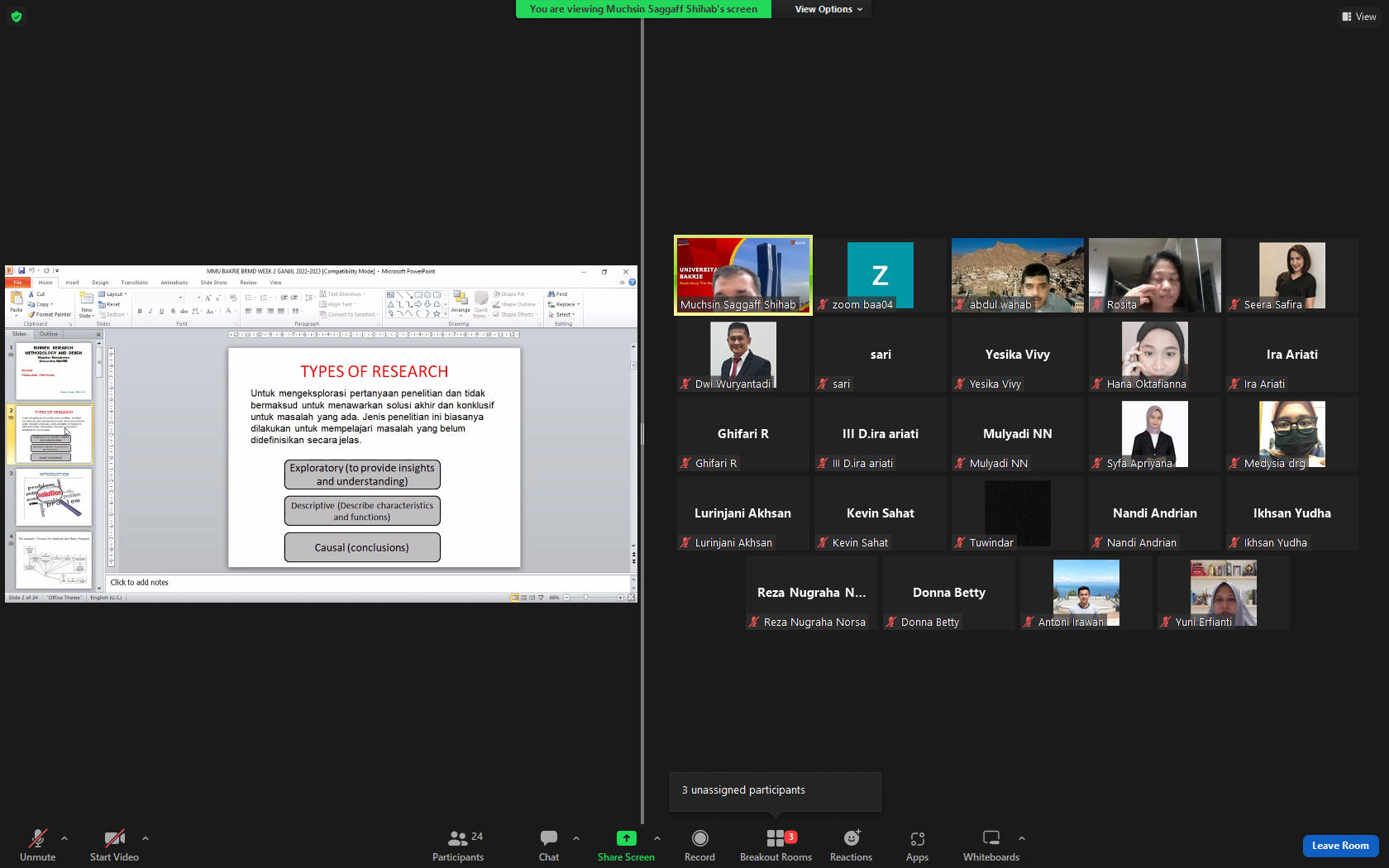This screenshot has width=1389, height=868.
Task: Select Rosita's video tile
Action: tap(1155, 275)
